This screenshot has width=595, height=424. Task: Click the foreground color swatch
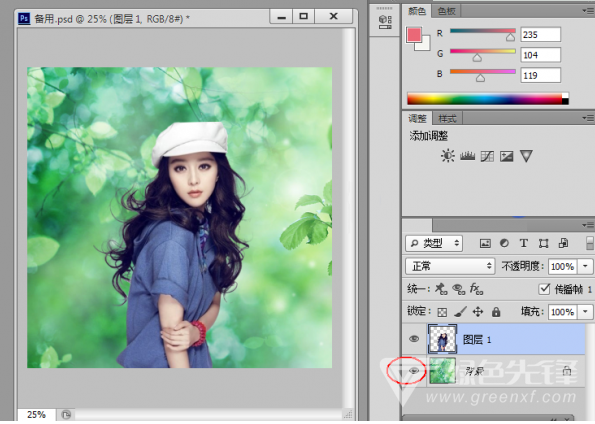[414, 35]
